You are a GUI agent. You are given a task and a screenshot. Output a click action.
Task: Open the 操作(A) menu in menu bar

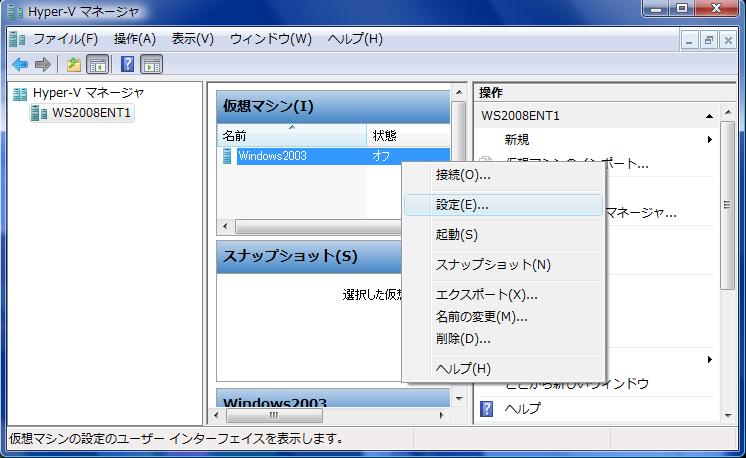(x=135, y=39)
